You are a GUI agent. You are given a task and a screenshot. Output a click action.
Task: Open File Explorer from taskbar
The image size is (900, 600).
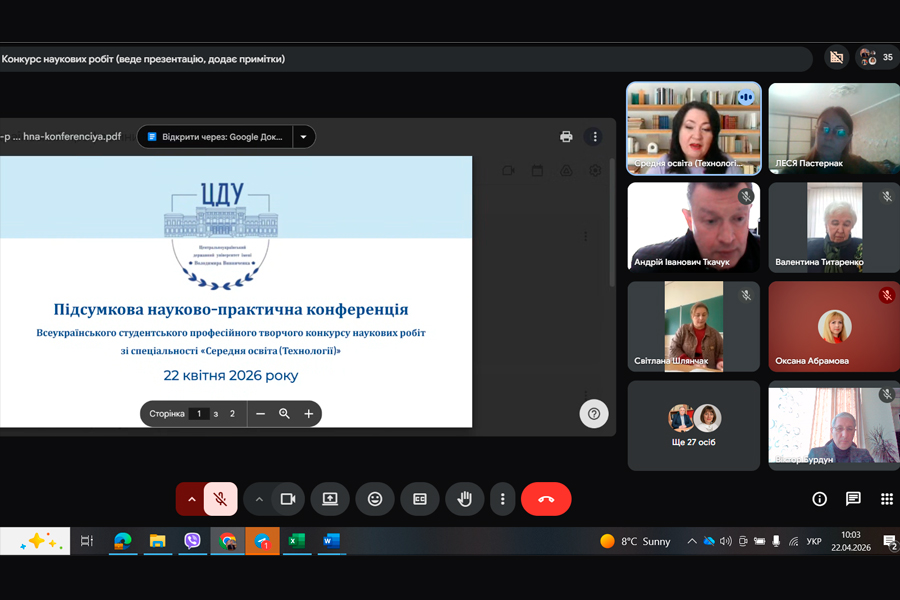pos(157,541)
